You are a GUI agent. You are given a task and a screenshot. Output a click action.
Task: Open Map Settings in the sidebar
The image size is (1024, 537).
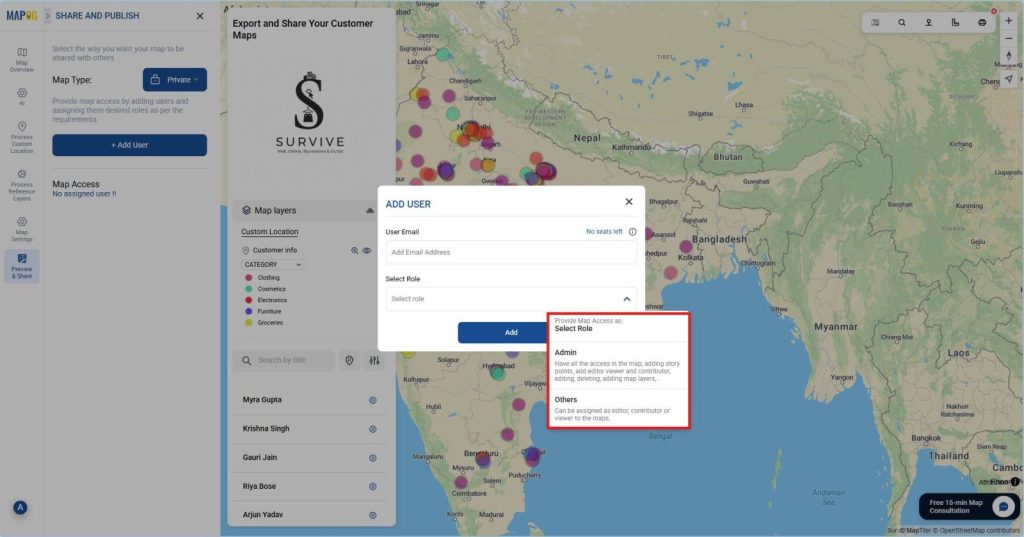point(21,227)
